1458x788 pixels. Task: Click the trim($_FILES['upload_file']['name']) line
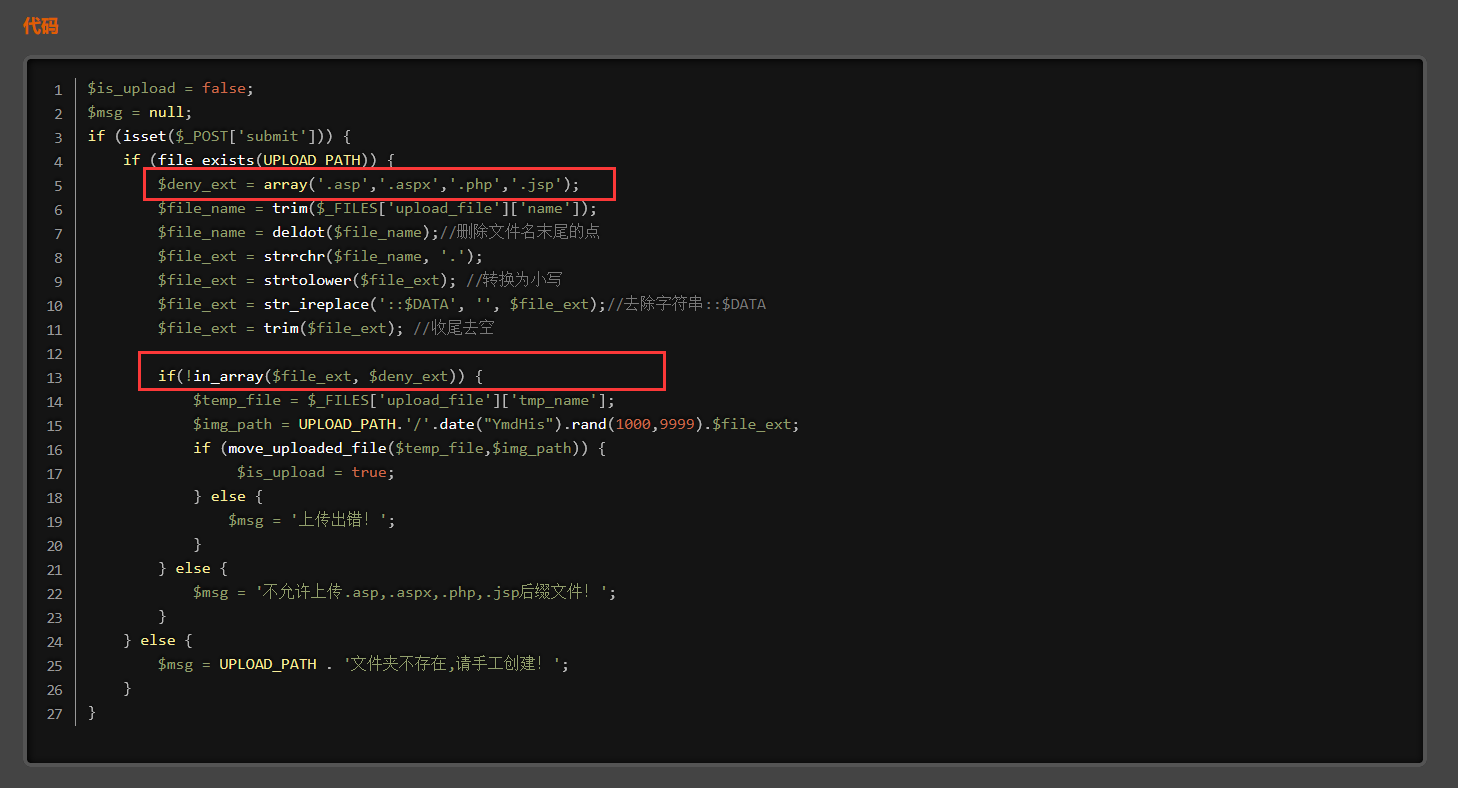tap(377, 208)
